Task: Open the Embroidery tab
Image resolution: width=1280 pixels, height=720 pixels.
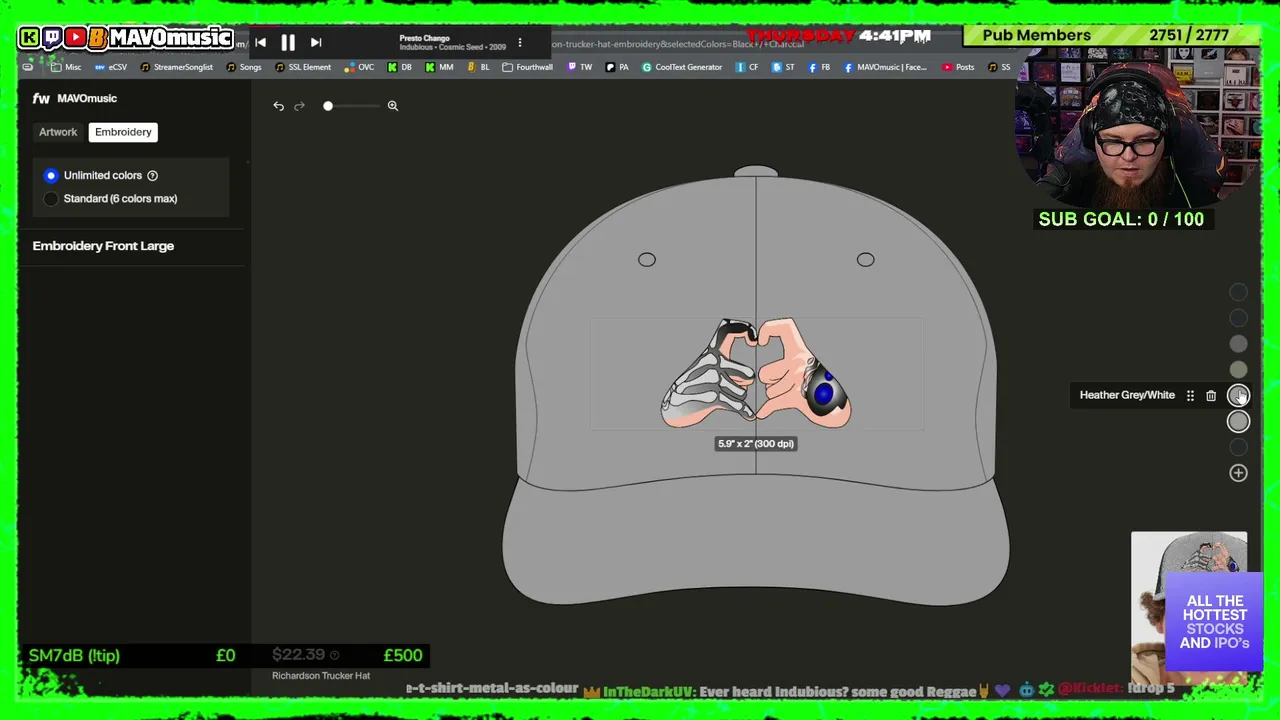Action: click(123, 132)
